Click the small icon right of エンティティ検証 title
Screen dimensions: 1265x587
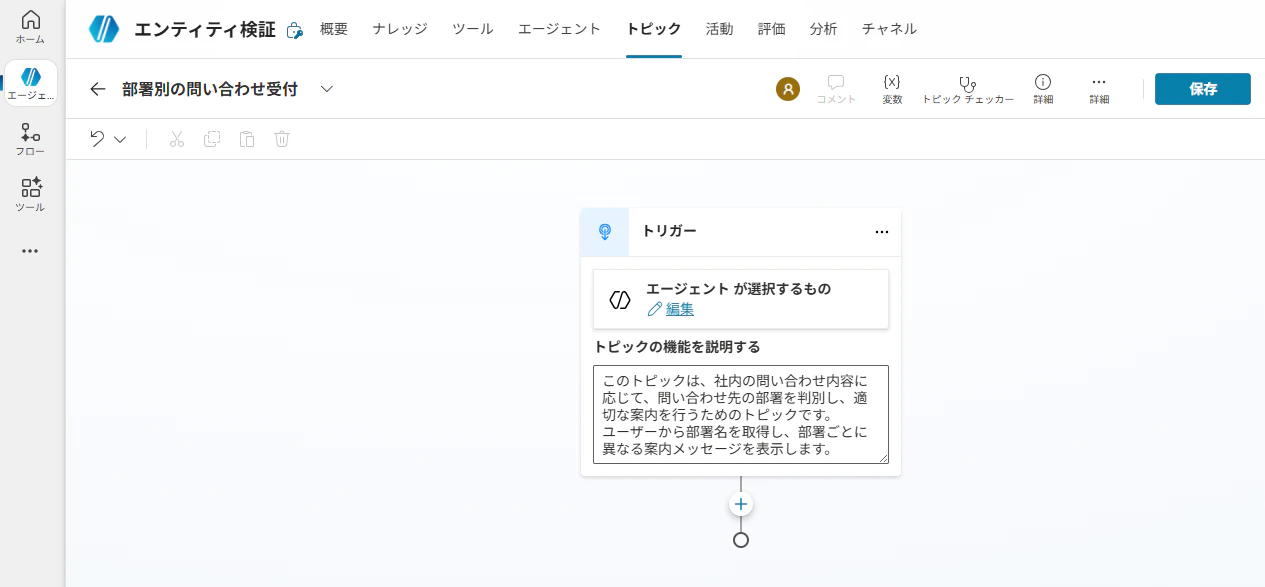[294, 30]
